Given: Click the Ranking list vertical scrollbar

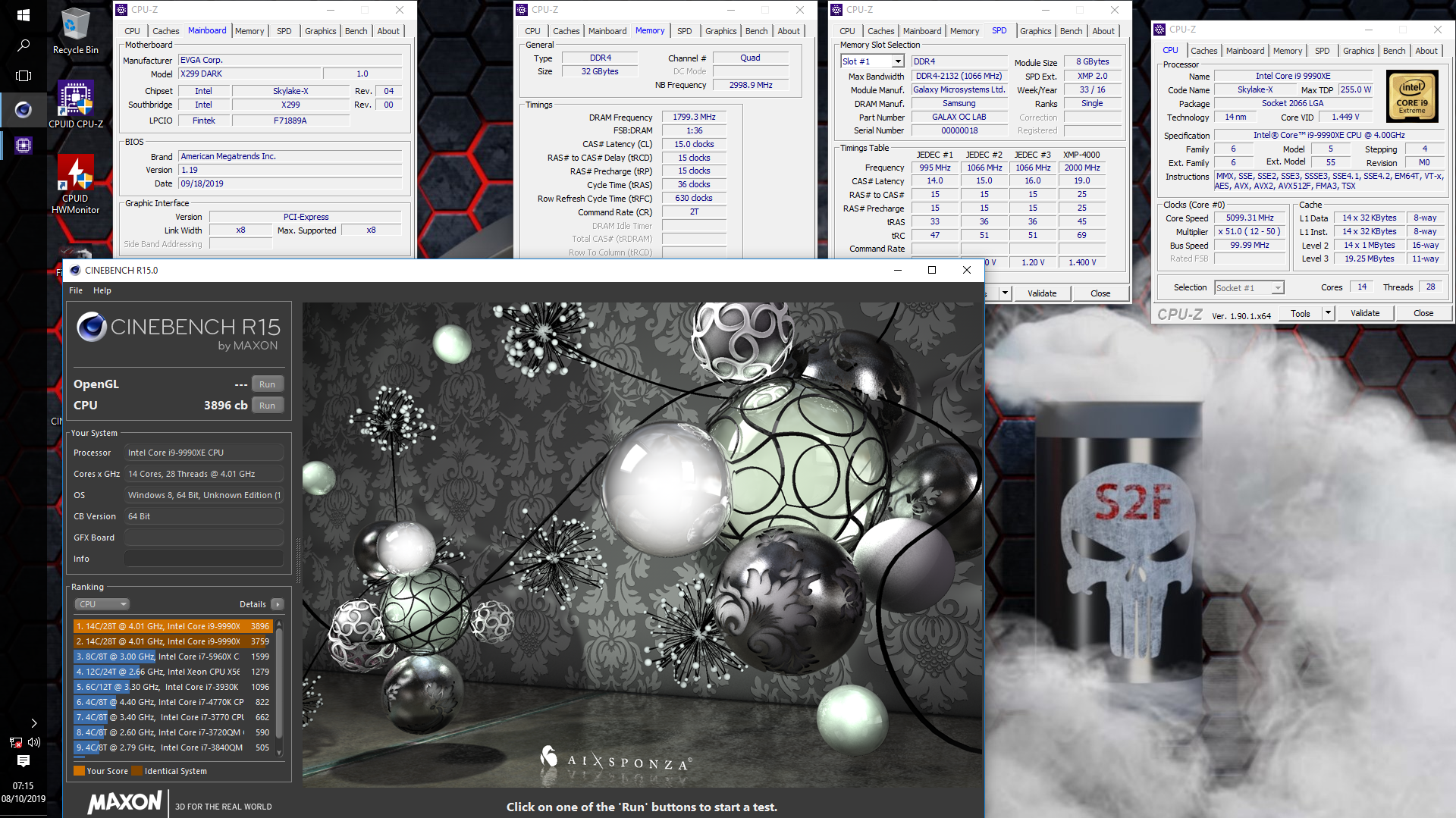Looking at the screenshot, I should pos(280,682).
